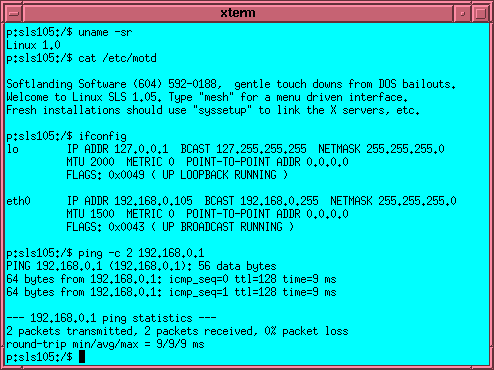
Task: Click the 'eth0' interface name
Action: pos(18,201)
